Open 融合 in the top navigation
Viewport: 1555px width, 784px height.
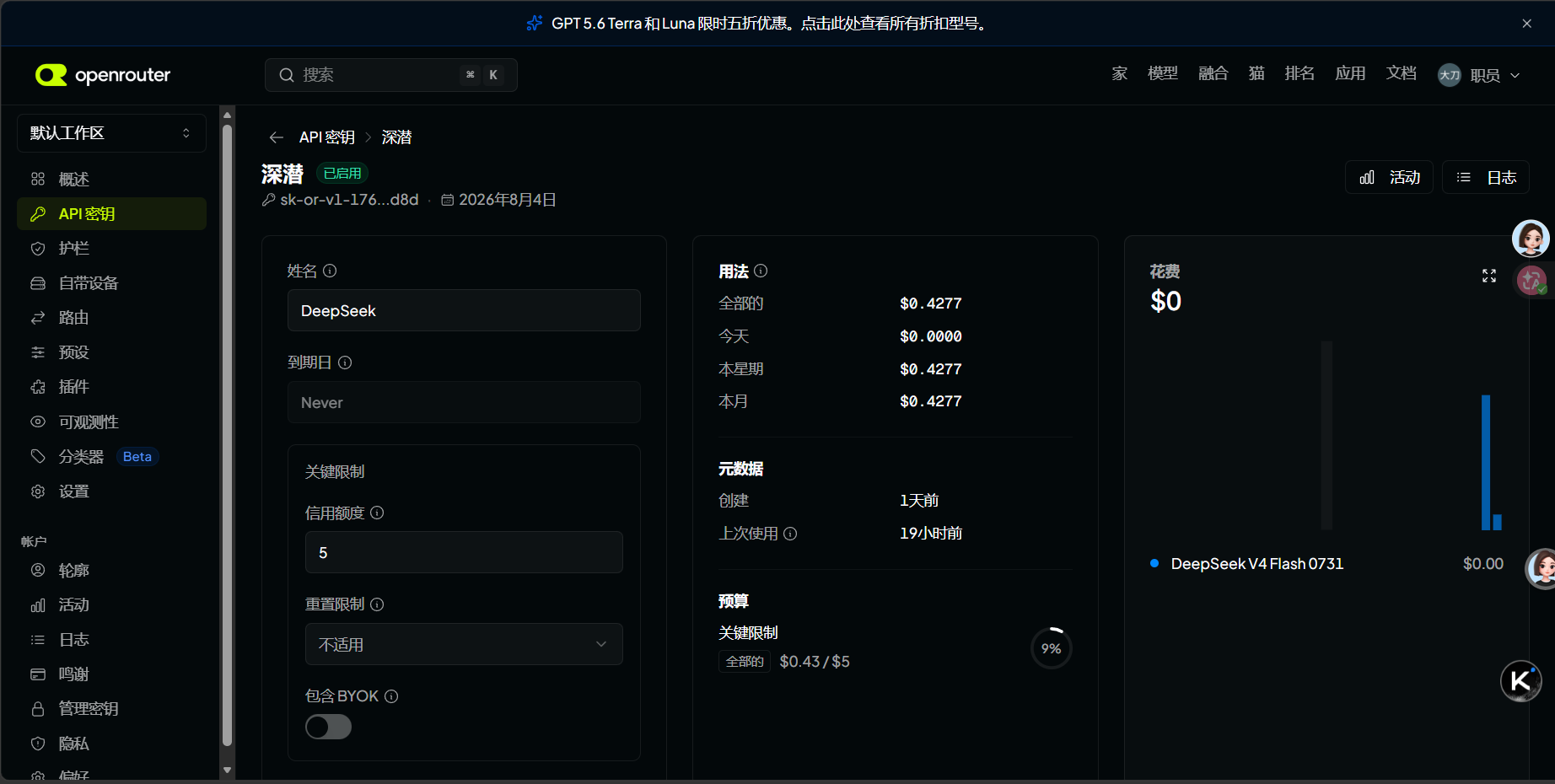tap(1213, 74)
